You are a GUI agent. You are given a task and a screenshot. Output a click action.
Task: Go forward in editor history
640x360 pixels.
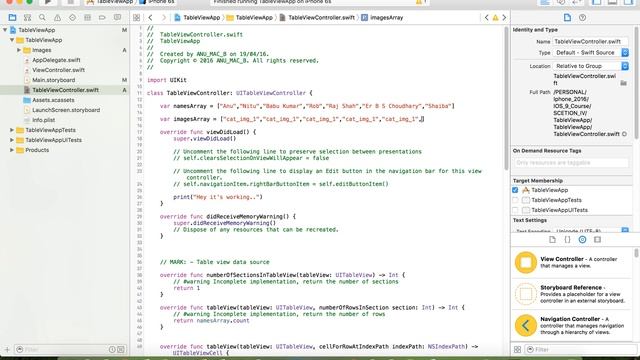(164, 18)
